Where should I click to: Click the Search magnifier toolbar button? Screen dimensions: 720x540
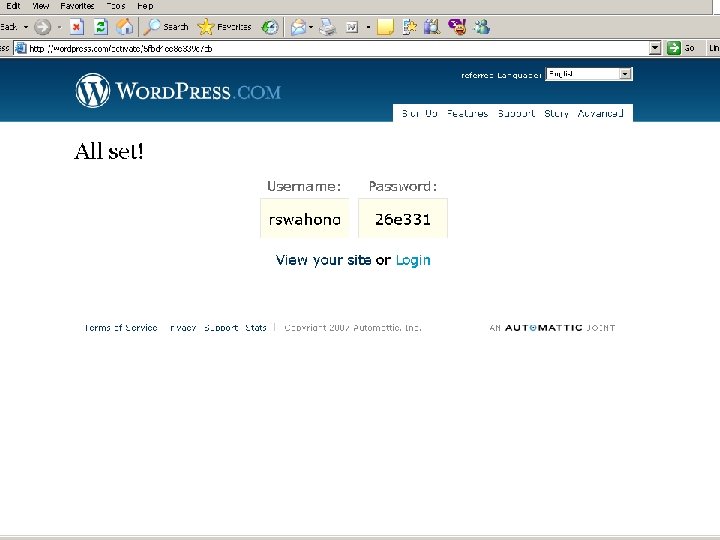[166, 27]
